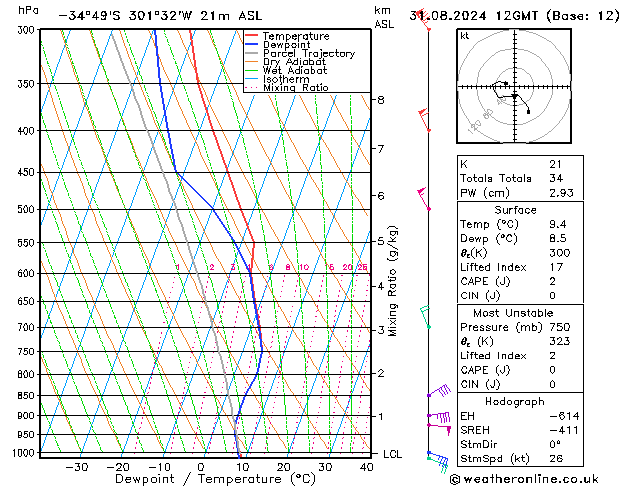629x486 pixels.
Task: Click the Hodograph section heading in table
Action: pos(515,401)
